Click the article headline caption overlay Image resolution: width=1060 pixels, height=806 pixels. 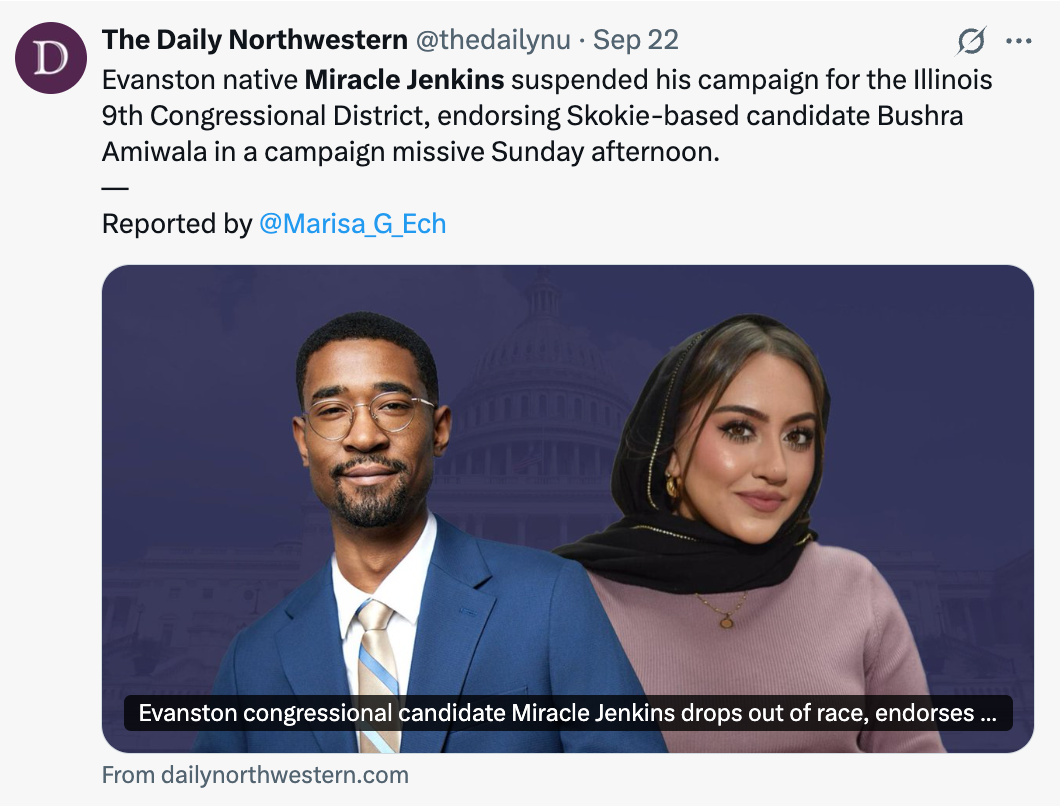click(x=567, y=714)
